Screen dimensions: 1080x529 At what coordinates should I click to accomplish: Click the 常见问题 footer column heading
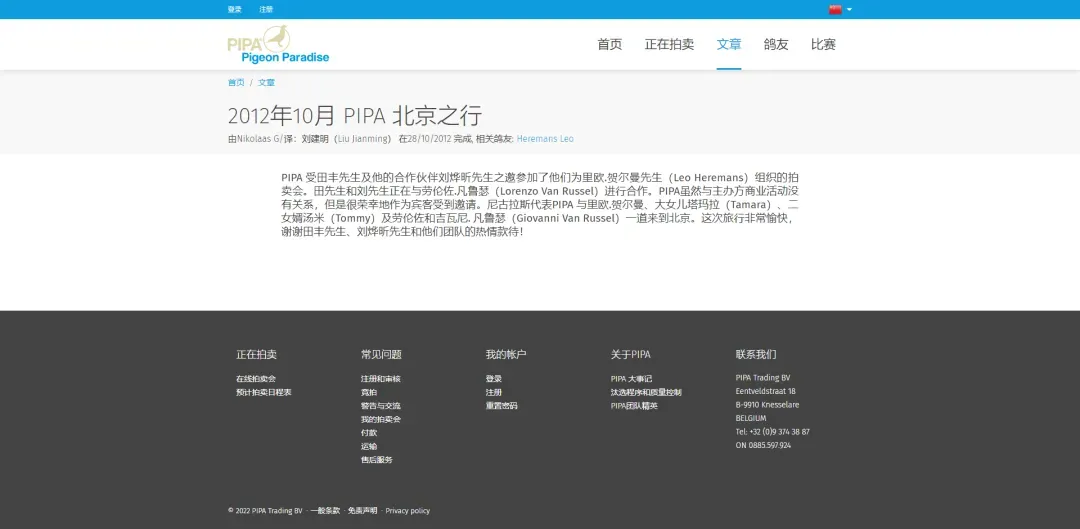click(381, 355)
